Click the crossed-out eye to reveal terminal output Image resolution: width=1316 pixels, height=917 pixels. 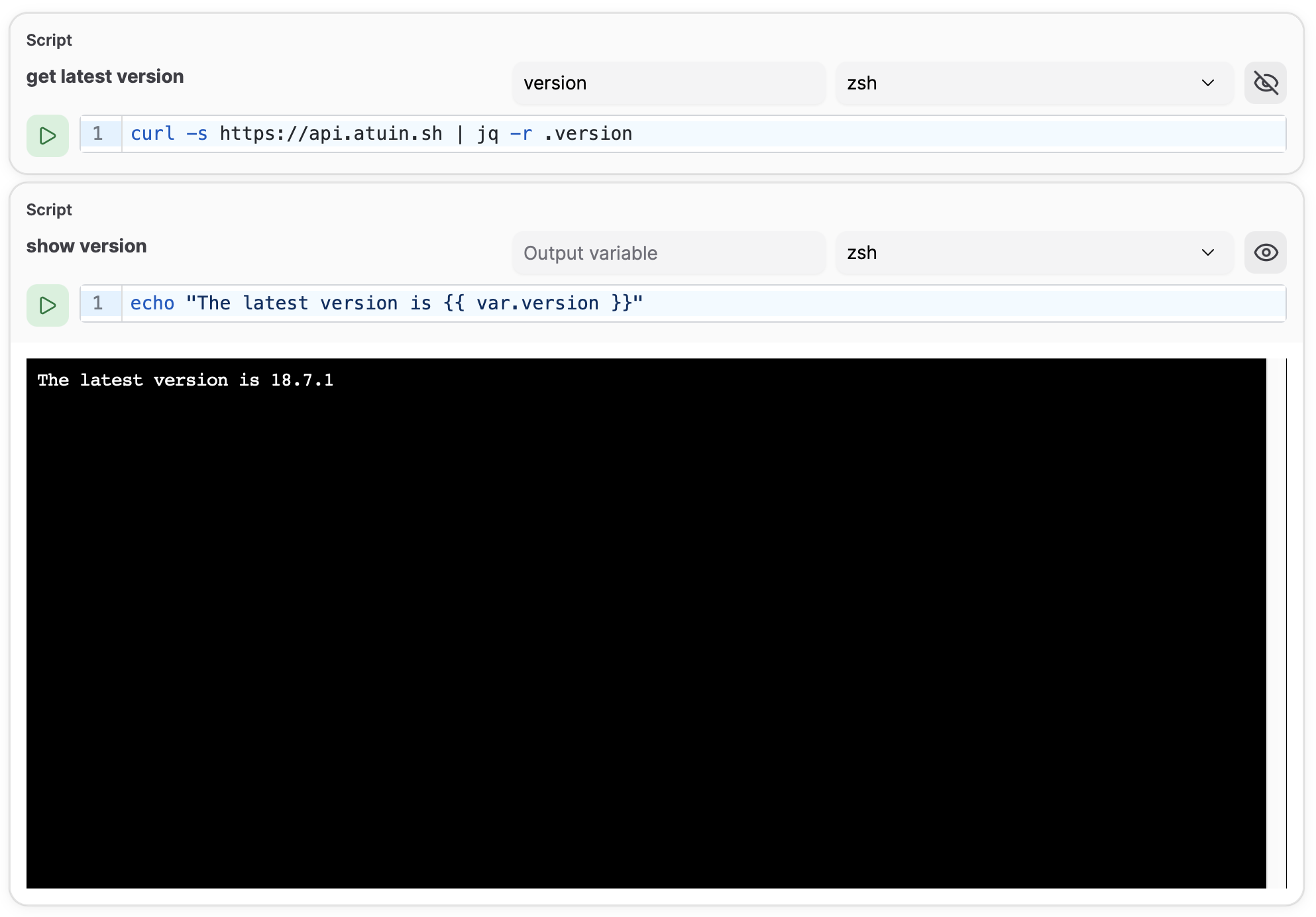click(1266, 83)
